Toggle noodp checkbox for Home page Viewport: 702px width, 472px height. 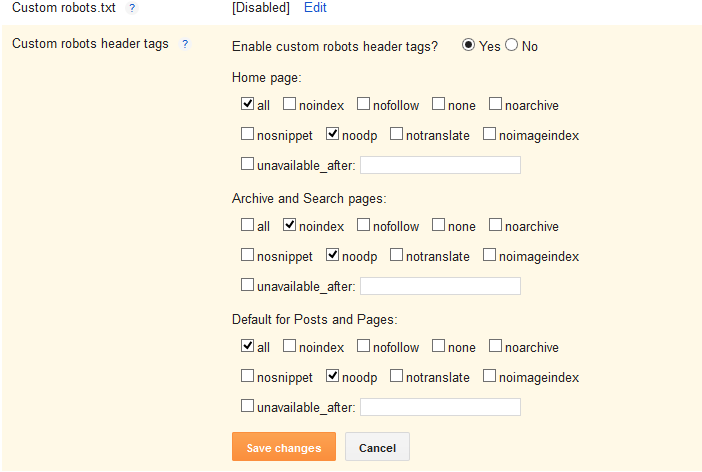tap(332, 134)
